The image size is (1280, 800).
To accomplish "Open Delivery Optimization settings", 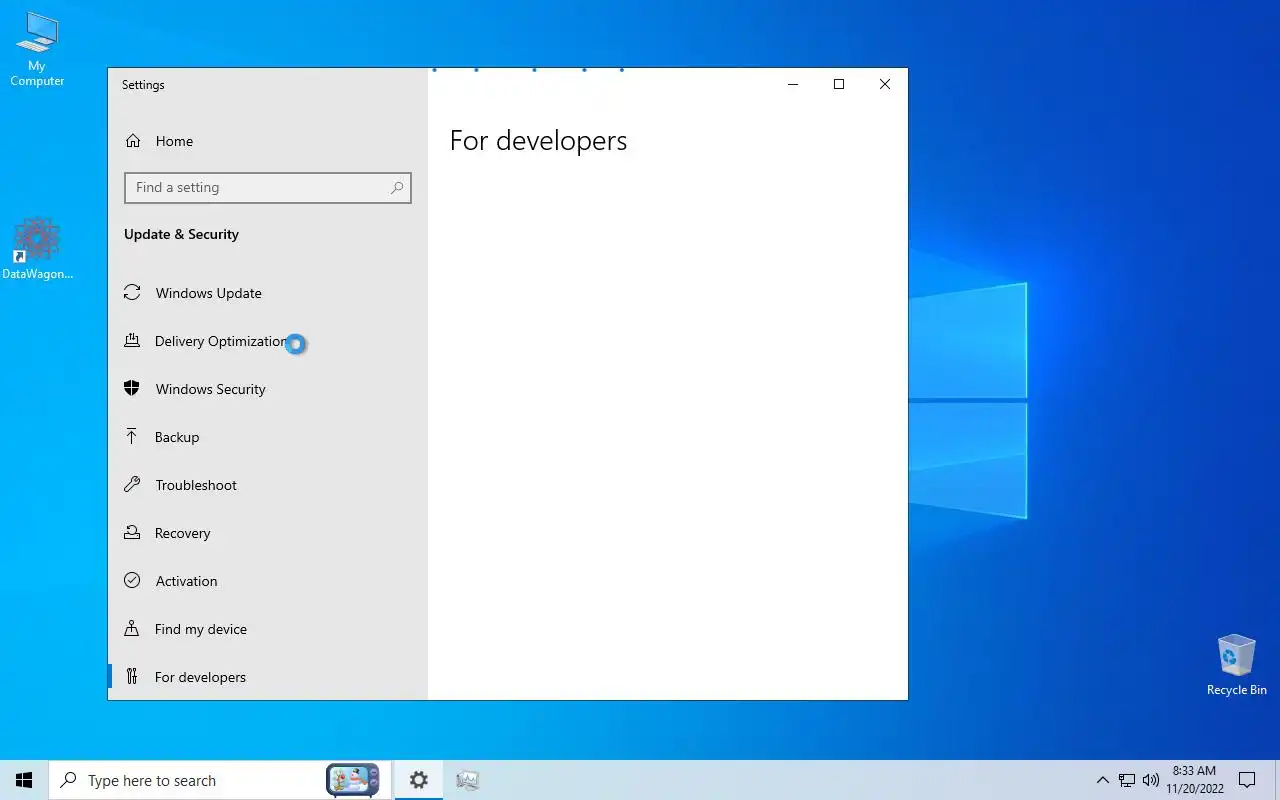I will [268, 341].
